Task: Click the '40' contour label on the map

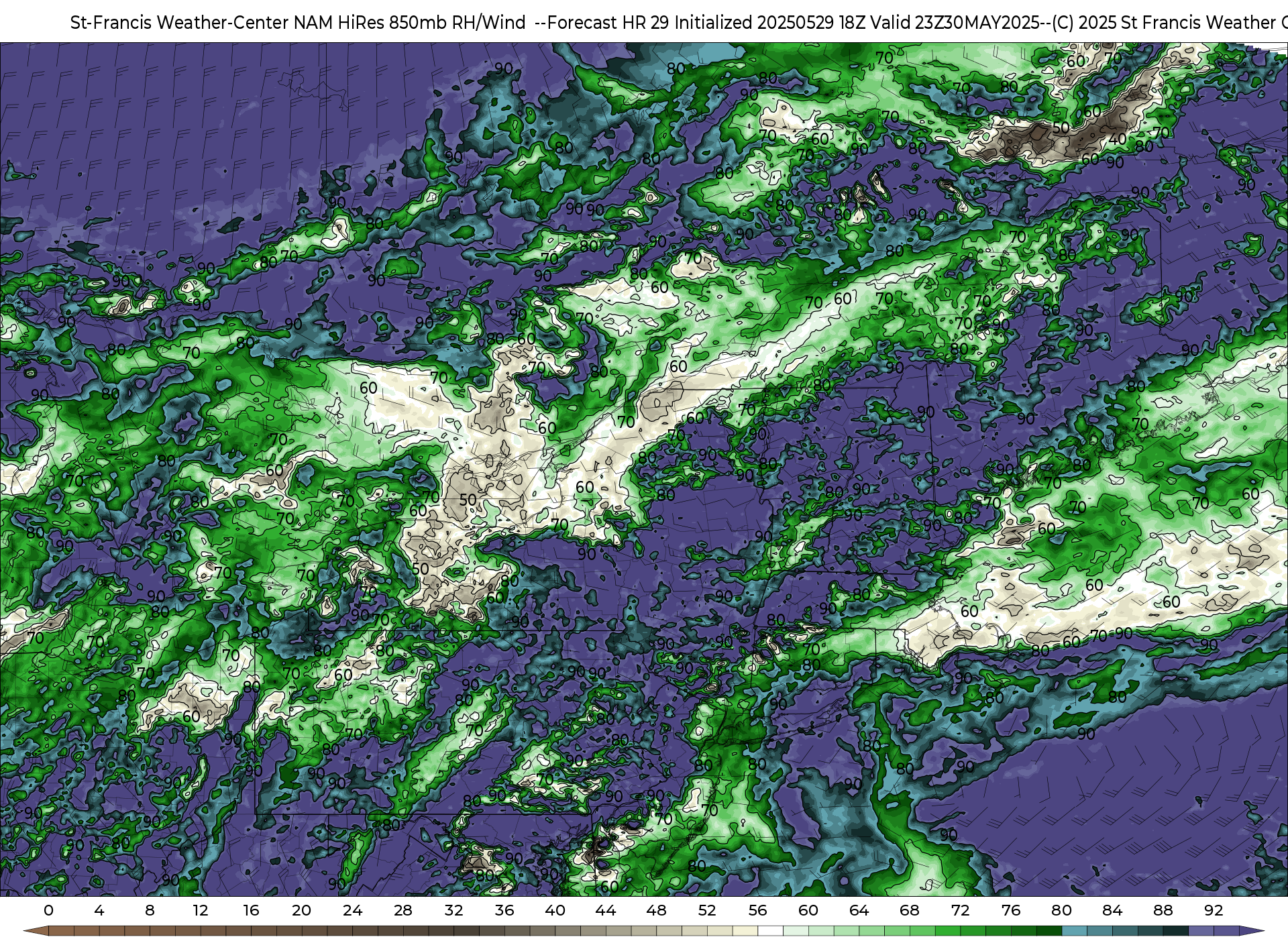Action: 1118,140
